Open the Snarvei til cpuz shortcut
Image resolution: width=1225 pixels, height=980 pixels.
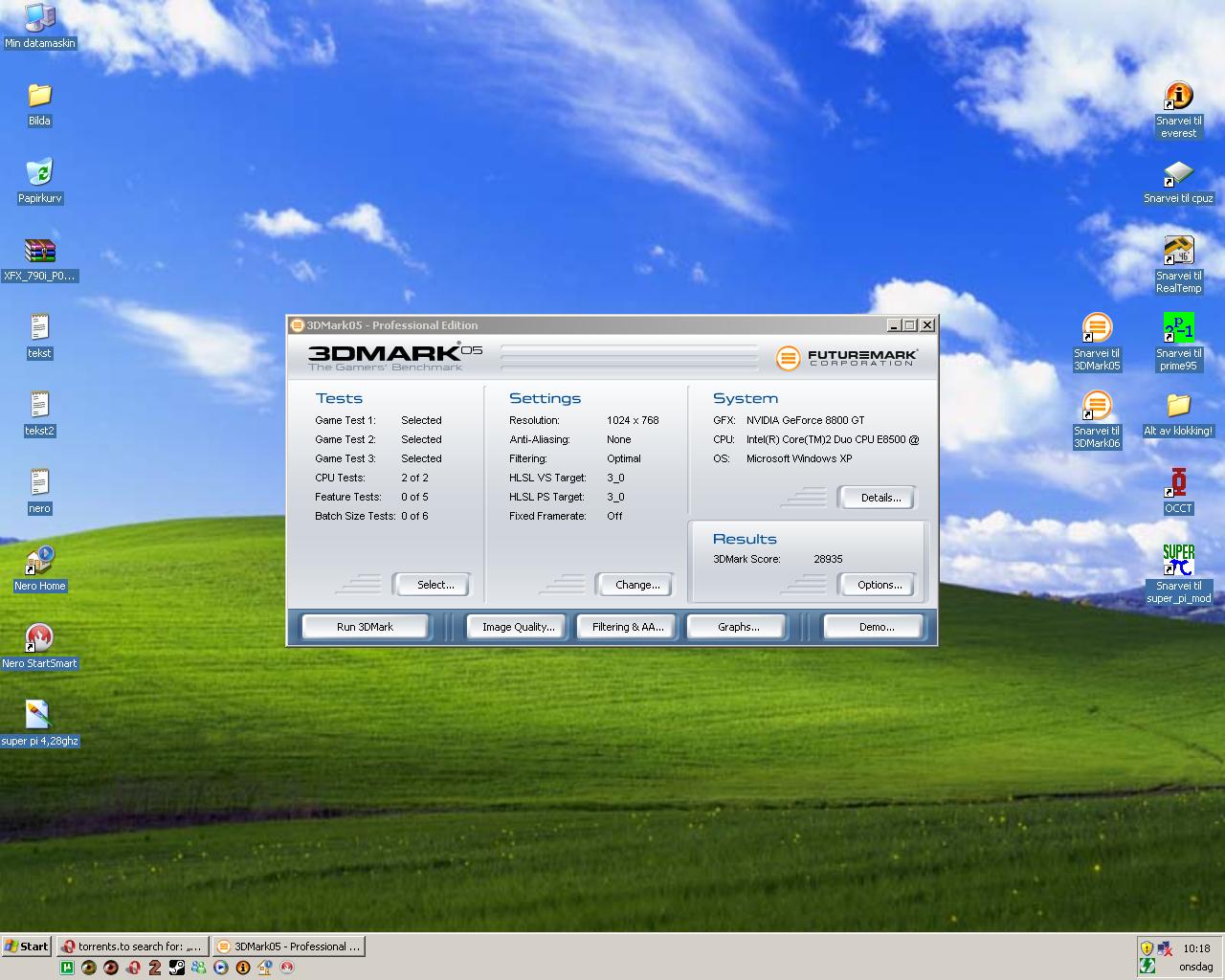[x=1178, y=181]
